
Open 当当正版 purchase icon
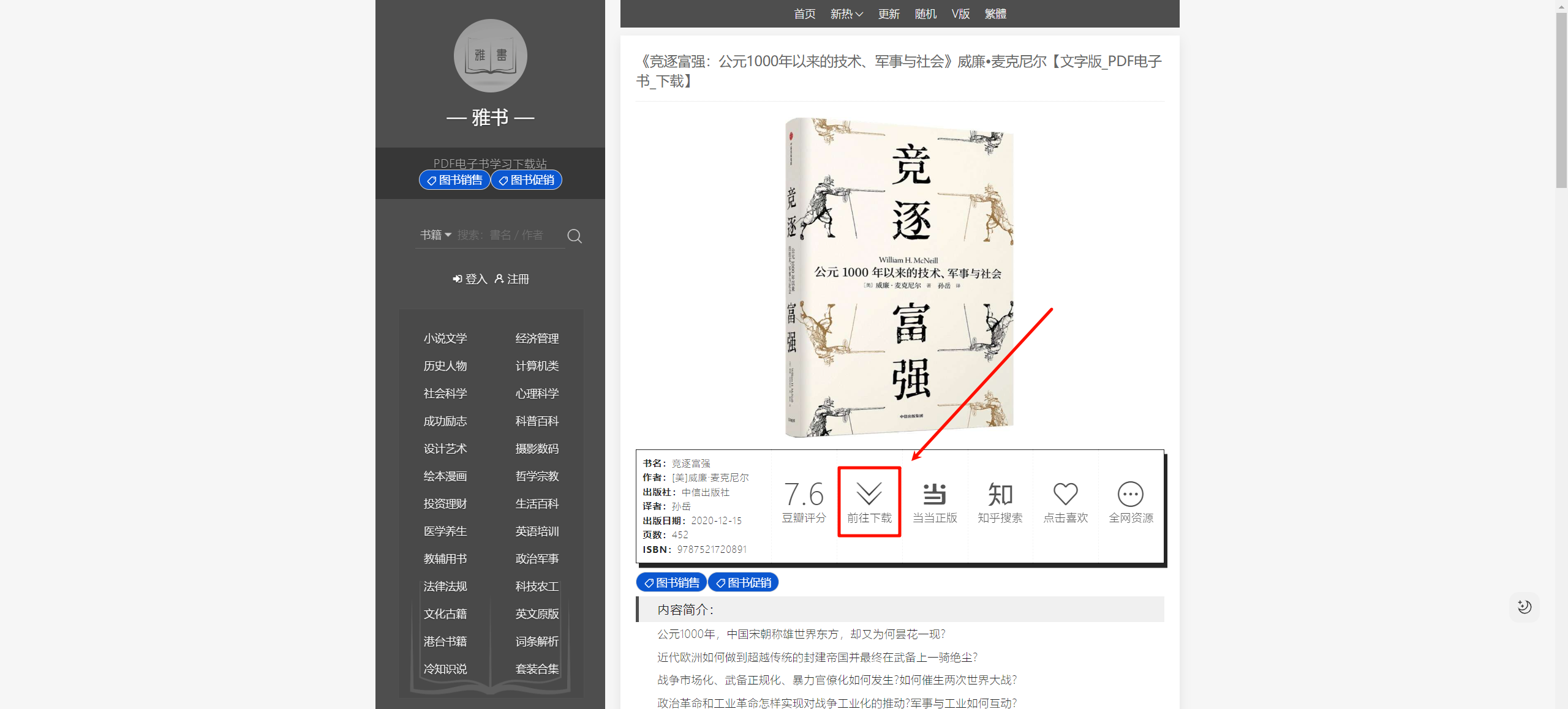(x=934, y=495)
